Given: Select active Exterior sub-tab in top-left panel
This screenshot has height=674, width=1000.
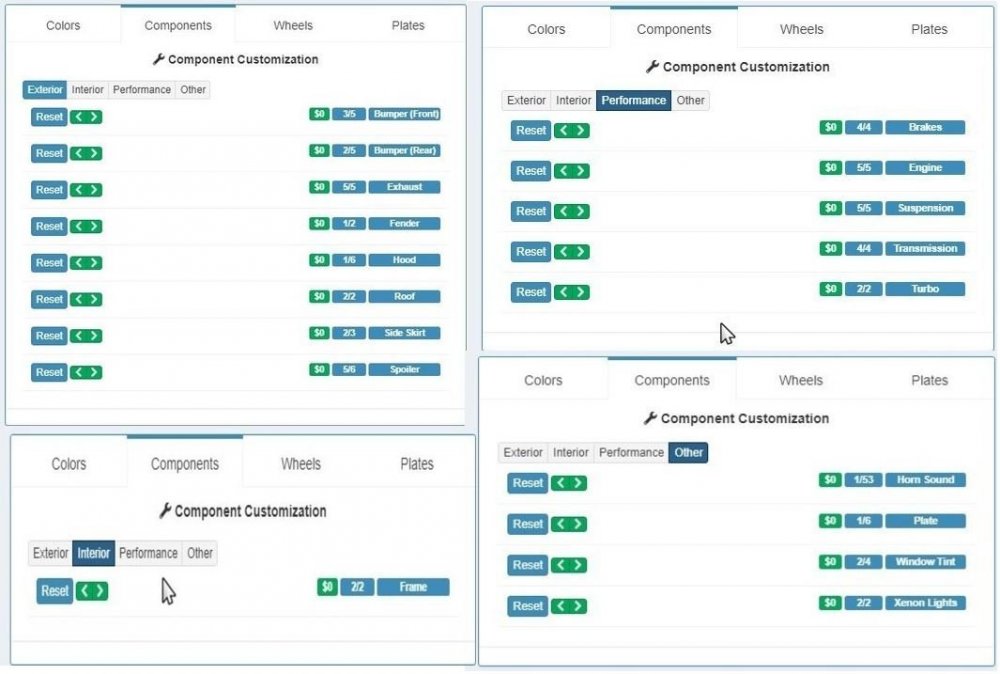Looking at the screenshot, I should tap(45, 89).
